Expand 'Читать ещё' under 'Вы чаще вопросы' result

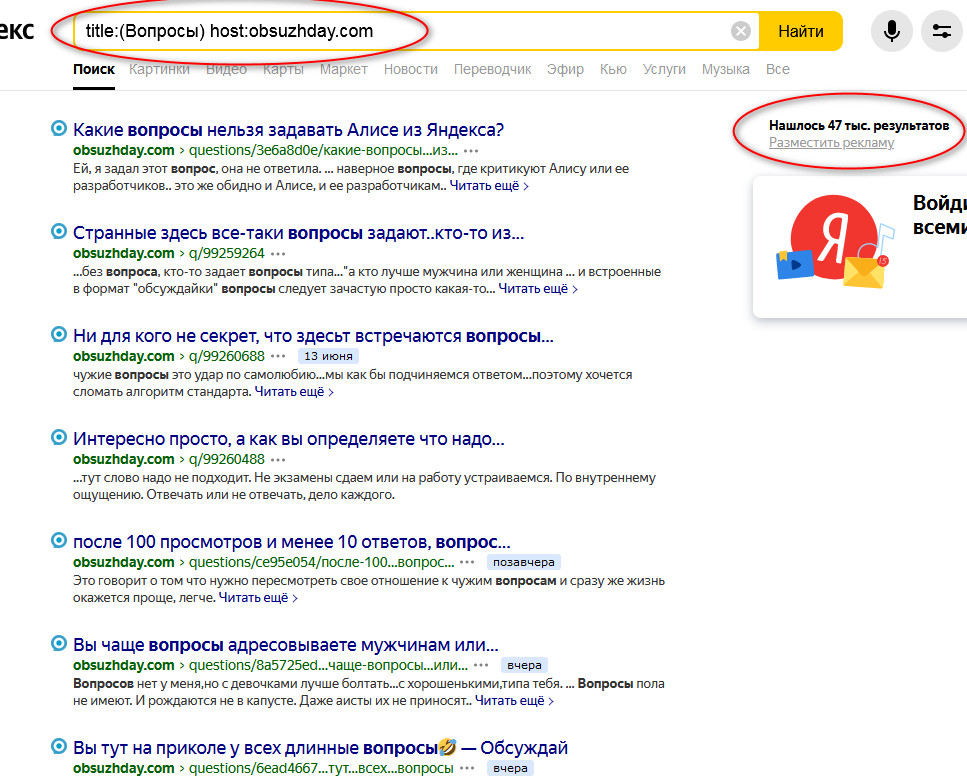514,700
